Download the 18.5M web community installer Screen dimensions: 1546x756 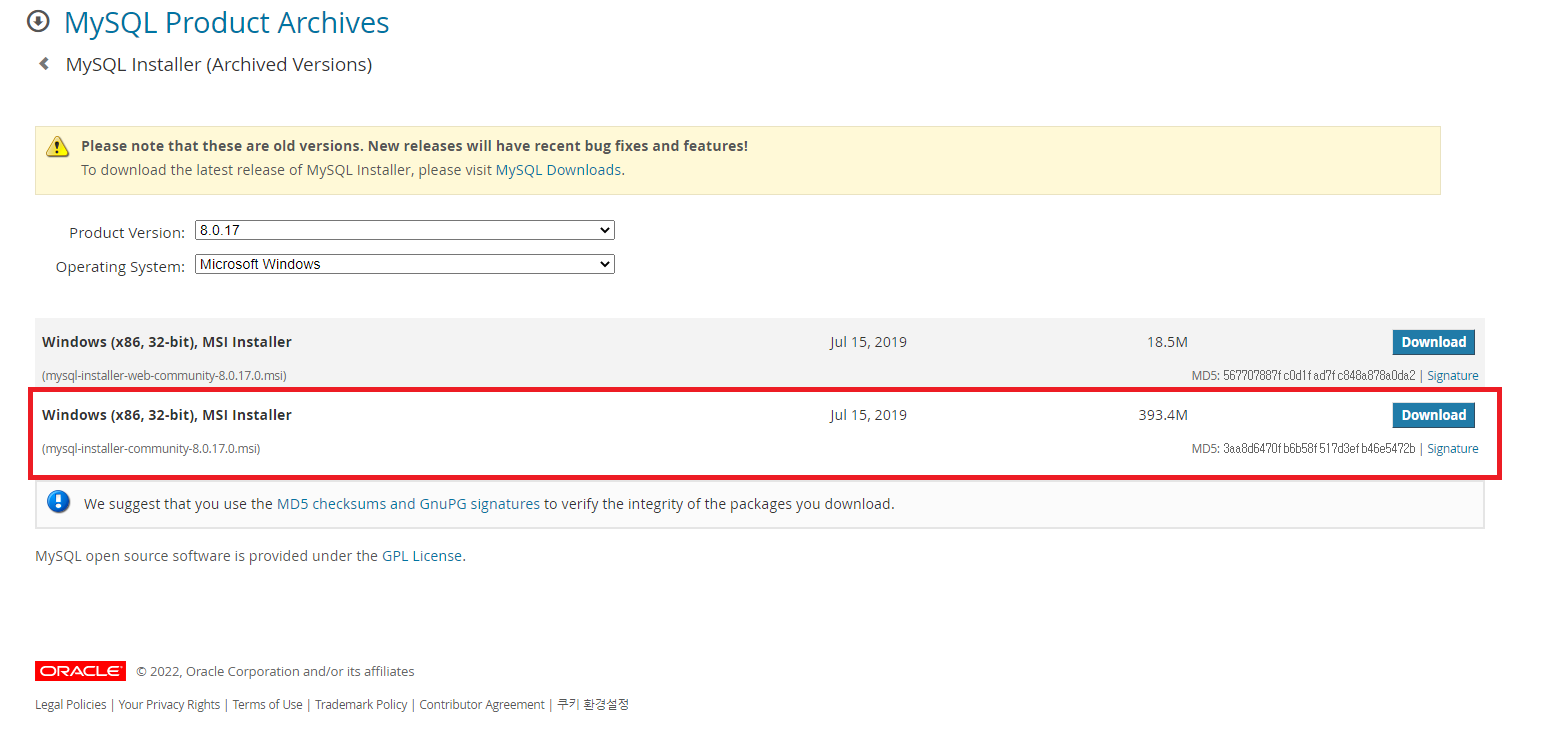1433,342
